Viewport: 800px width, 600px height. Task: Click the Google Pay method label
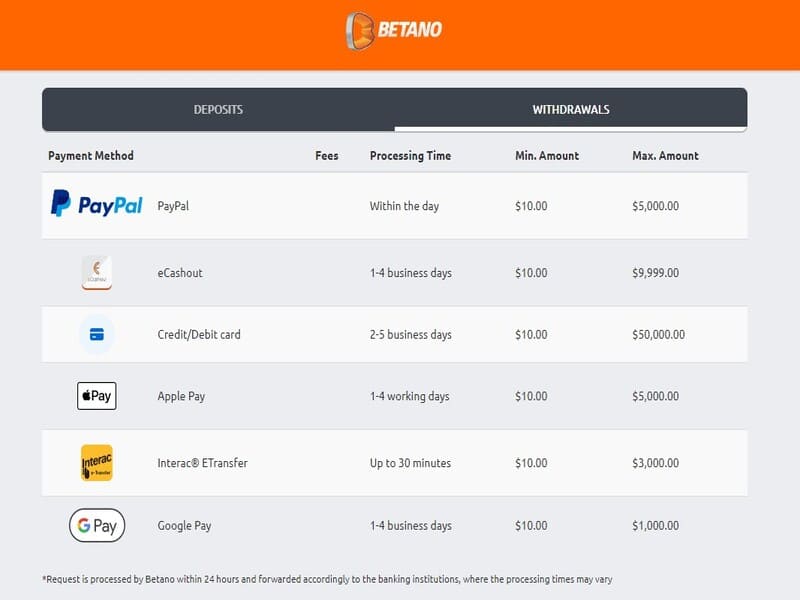(184, 526)
